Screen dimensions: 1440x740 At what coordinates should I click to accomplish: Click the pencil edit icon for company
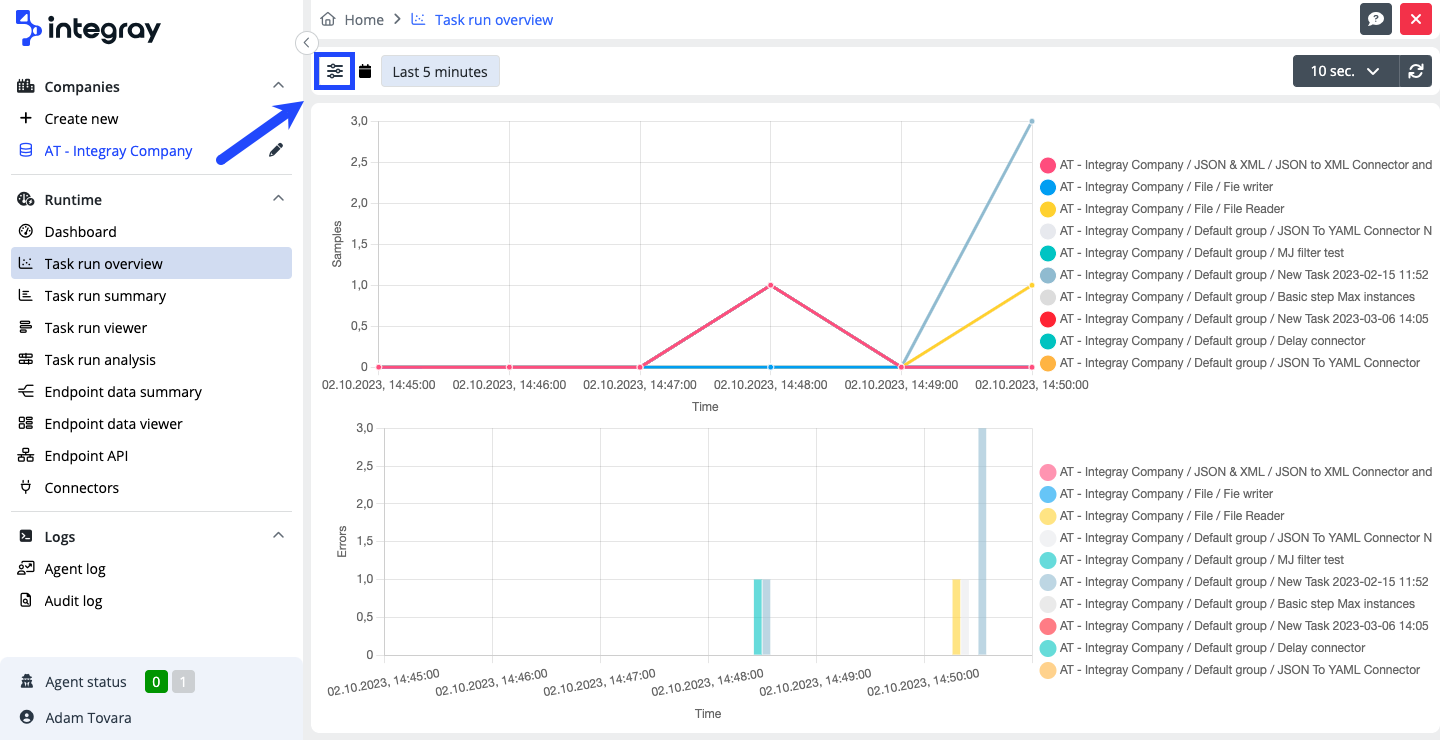(x=276, y=150)
